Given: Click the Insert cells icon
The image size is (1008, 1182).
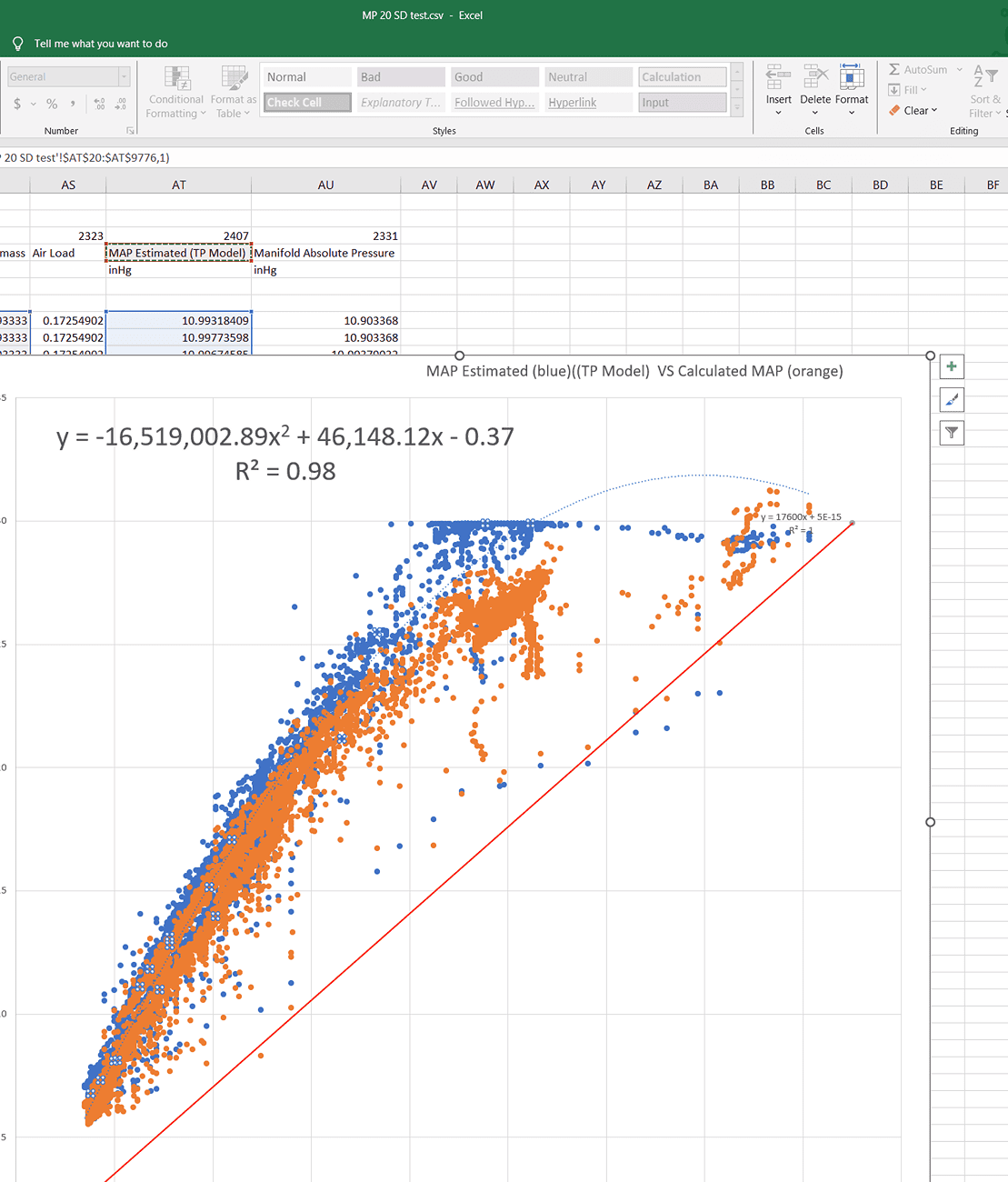Looking at the screenshot, I should 778,76.
